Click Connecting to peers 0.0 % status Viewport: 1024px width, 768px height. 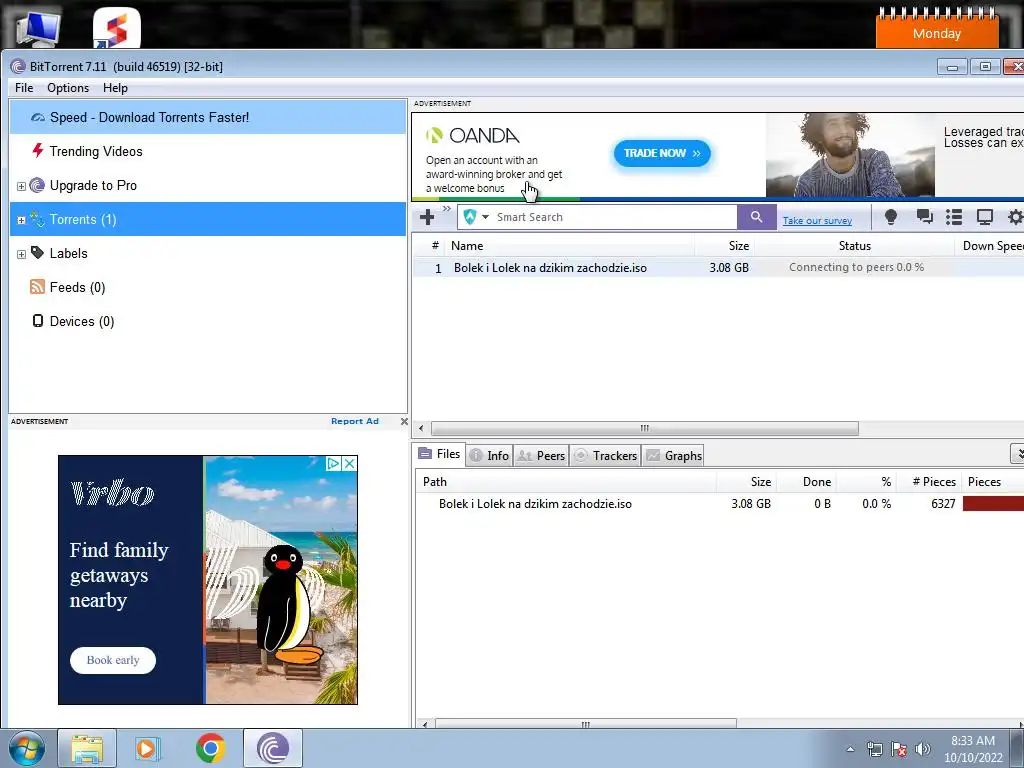tap(856, 267)
